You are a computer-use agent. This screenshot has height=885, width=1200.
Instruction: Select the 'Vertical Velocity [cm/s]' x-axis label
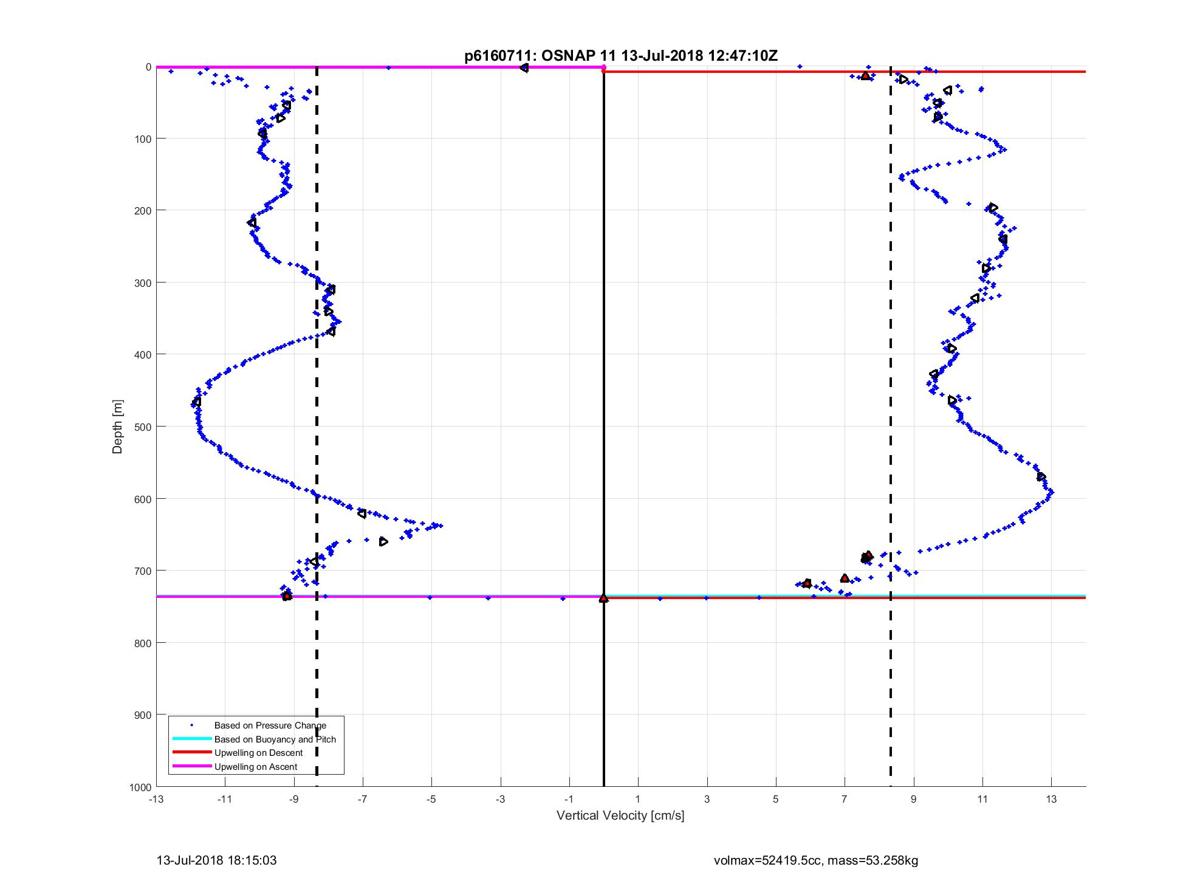(x=620, y=816)
